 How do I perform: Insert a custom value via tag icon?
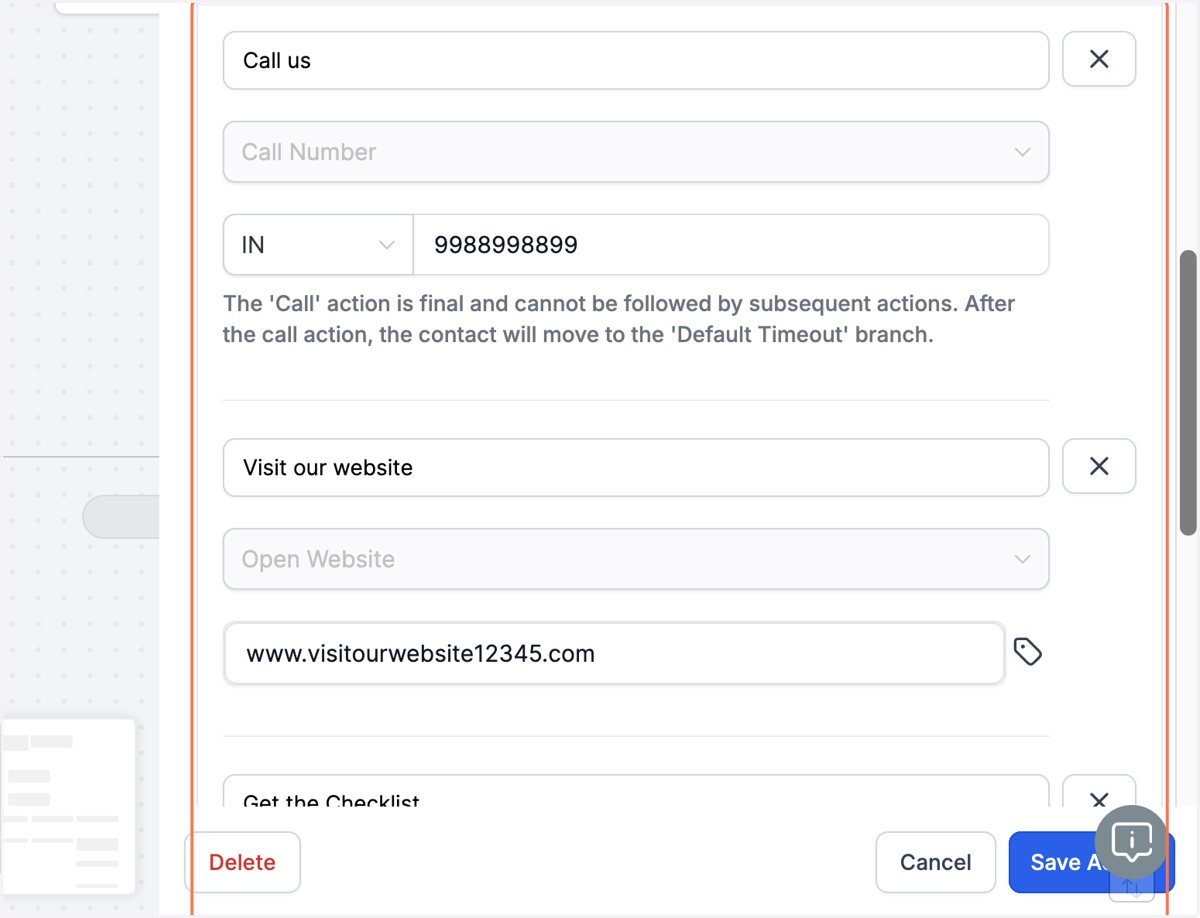tap(1028, 652)
